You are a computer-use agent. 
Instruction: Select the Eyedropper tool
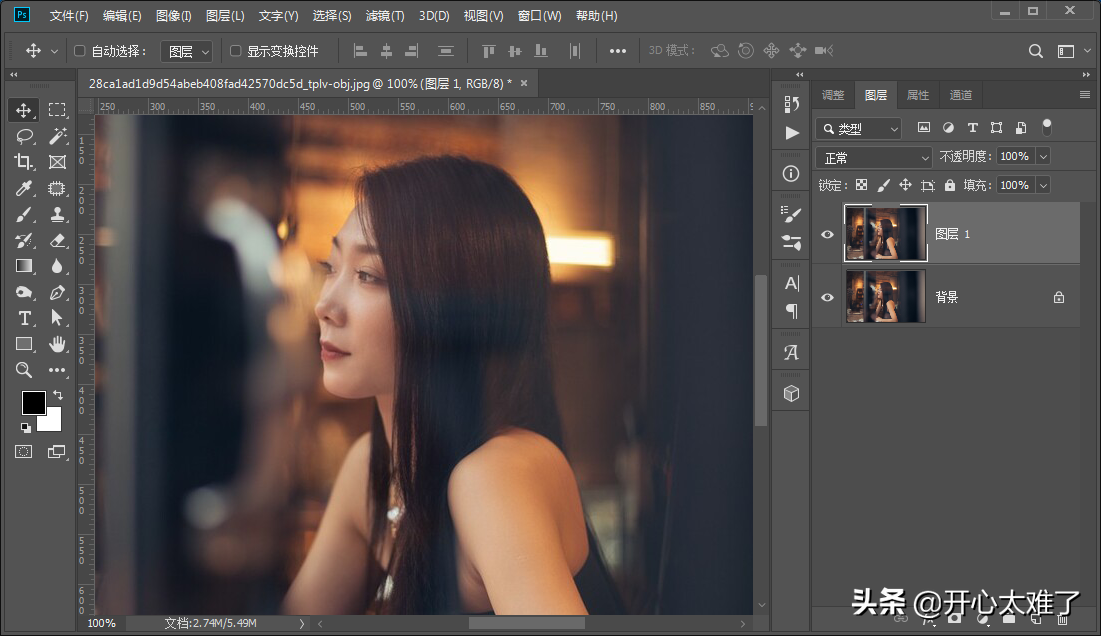(24, 188)
